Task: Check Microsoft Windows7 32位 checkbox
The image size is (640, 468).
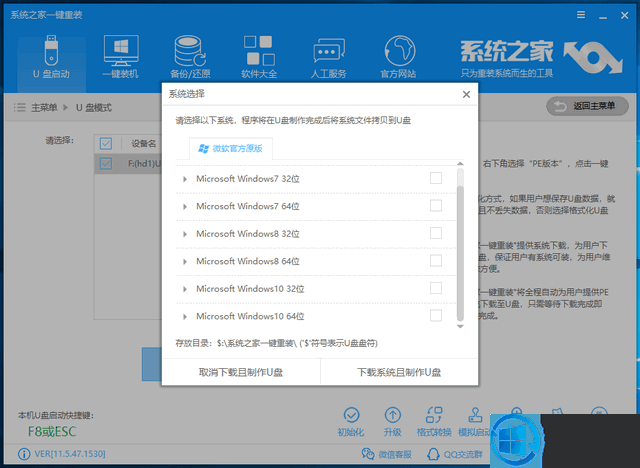Action: (x=436, y=178)
